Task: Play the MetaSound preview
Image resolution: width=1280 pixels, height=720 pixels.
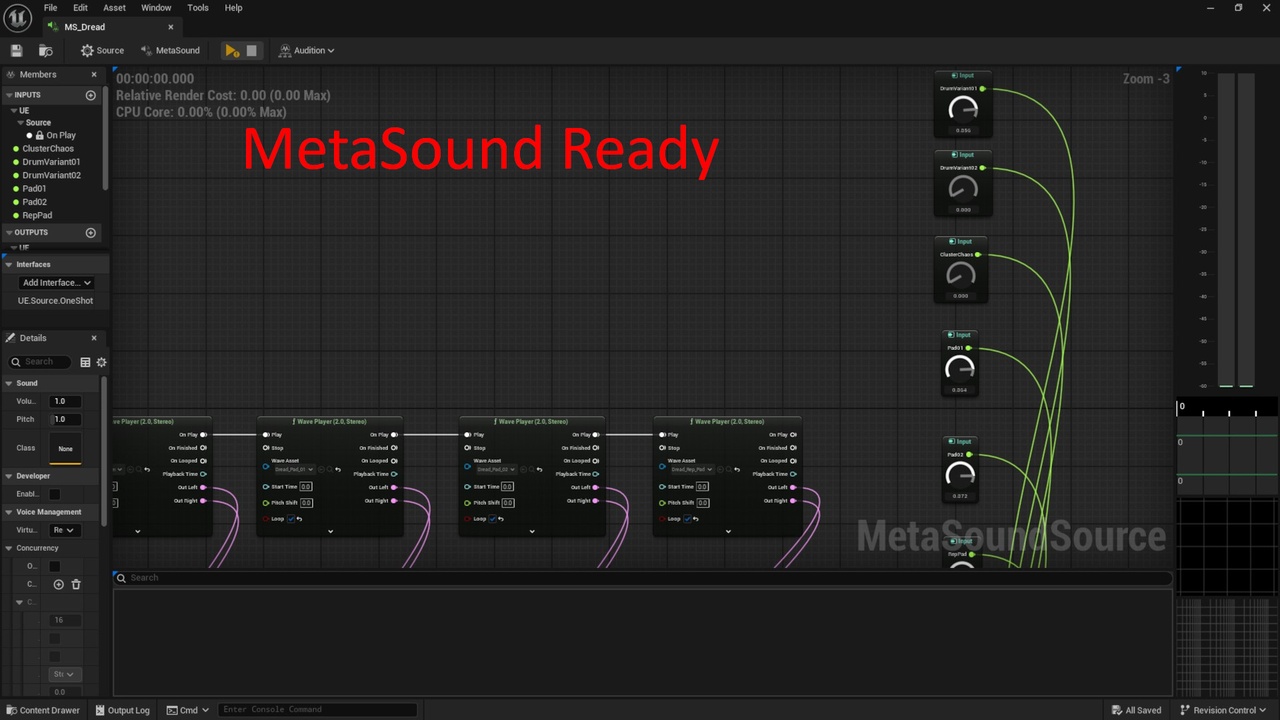Action: 232,50
